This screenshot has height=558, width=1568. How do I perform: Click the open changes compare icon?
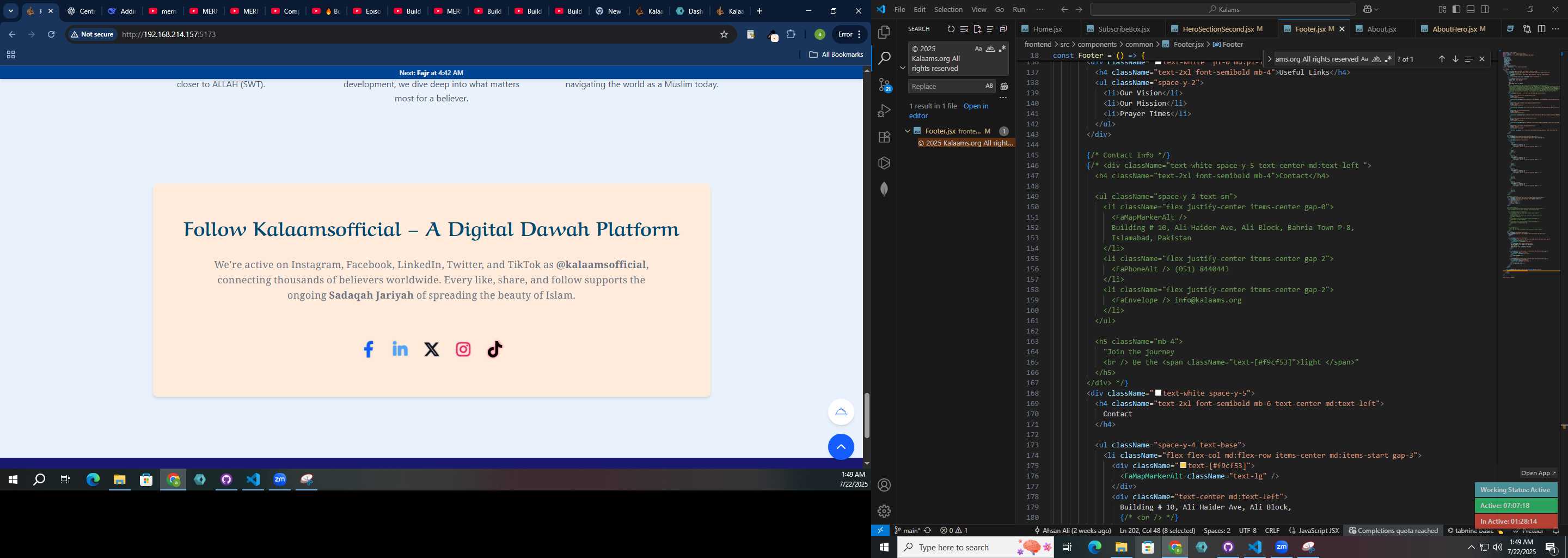1527,29
